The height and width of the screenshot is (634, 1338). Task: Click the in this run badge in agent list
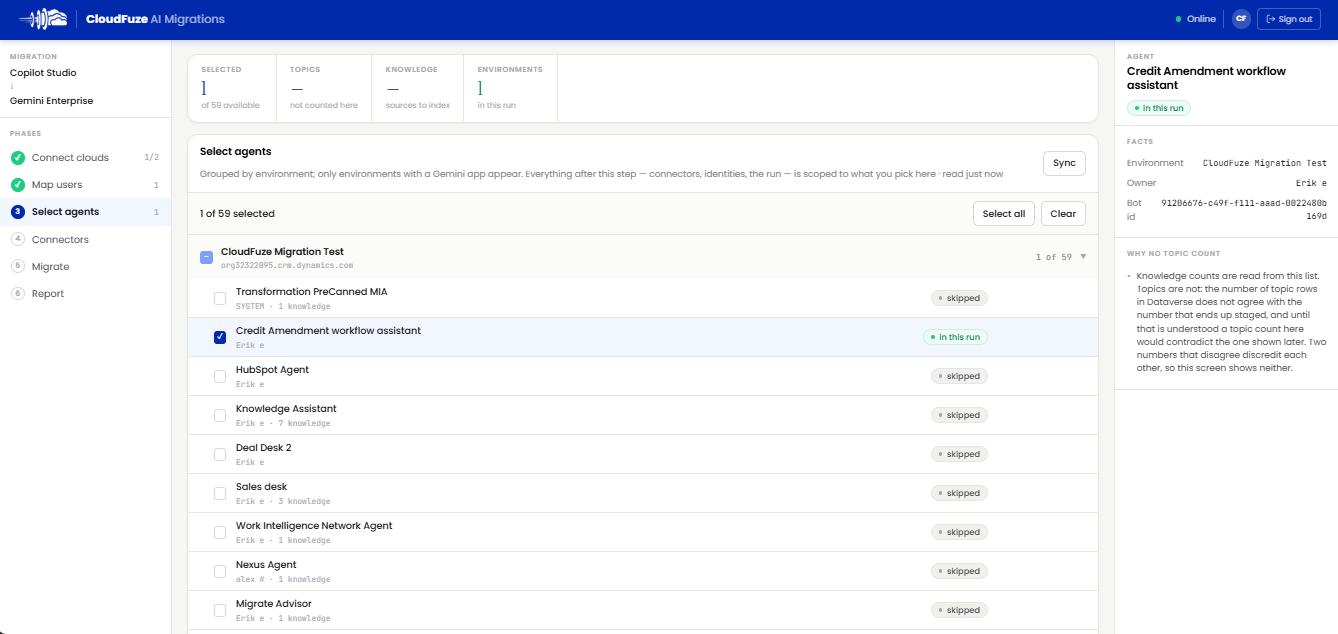coord(955,337)
